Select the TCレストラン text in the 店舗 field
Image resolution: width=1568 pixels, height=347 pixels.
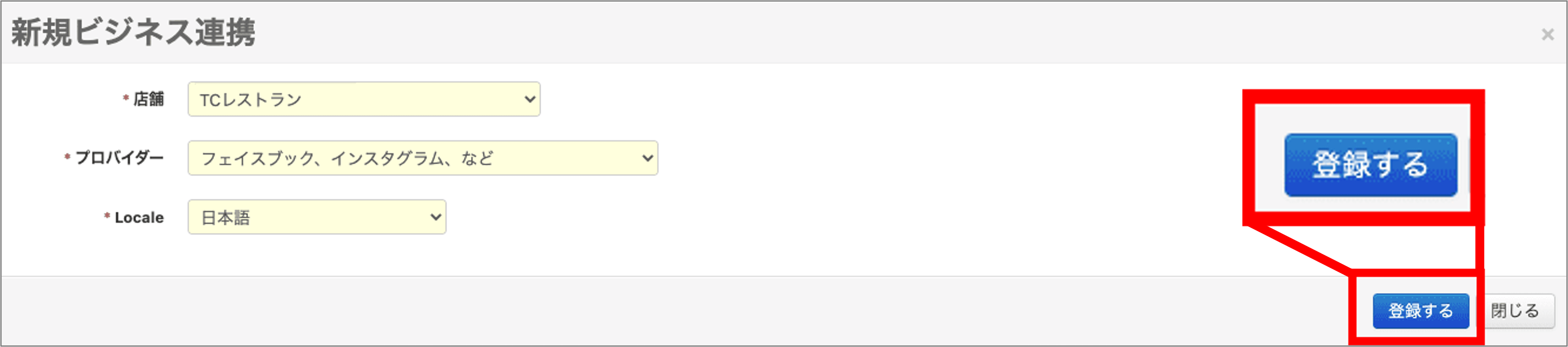click(x=251, y=100)
